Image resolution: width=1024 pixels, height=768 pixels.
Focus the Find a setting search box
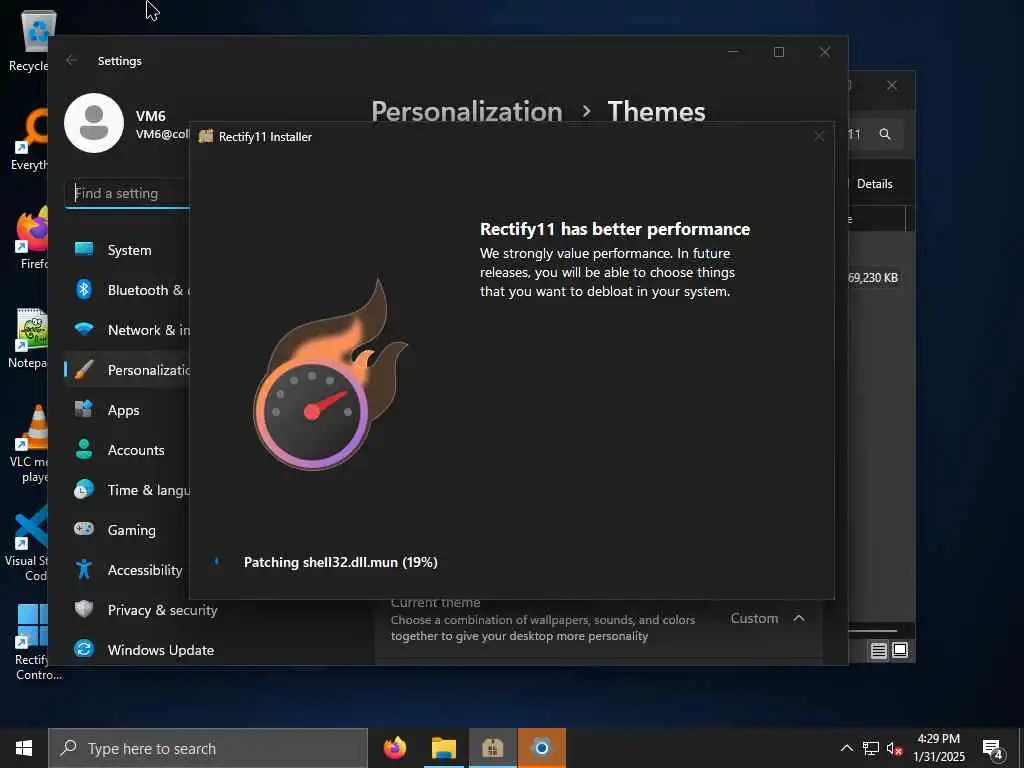[x=127, y=193]
